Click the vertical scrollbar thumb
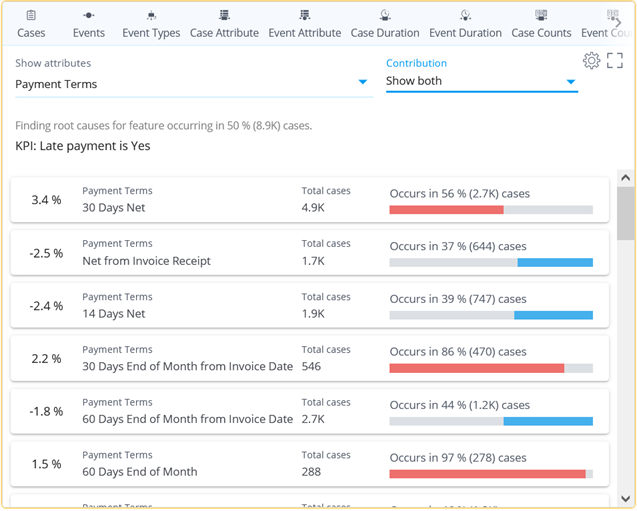 (625, 213)
